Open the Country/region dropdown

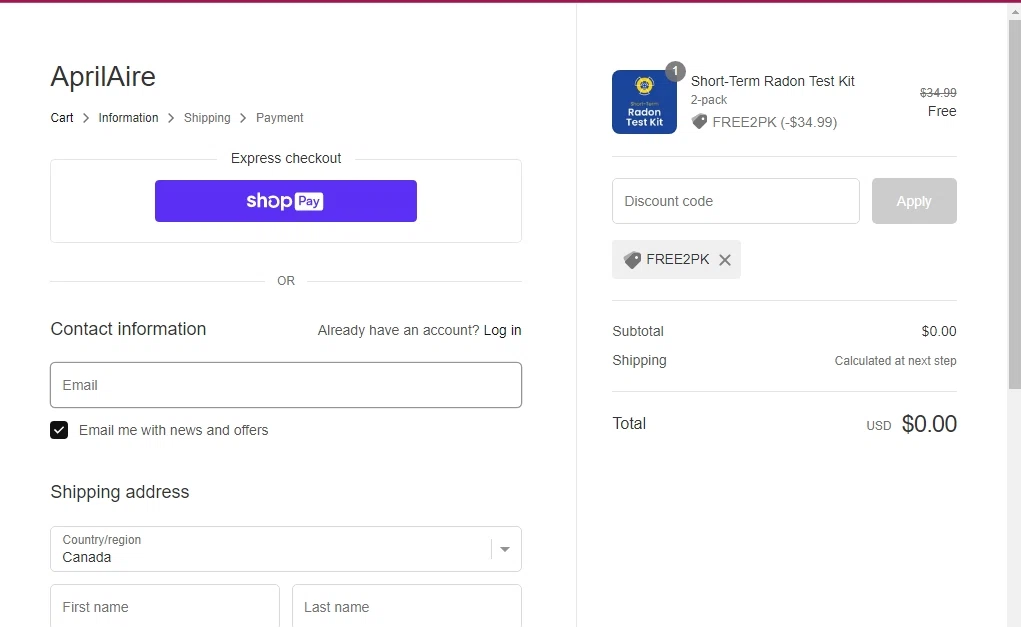(286, 549)
